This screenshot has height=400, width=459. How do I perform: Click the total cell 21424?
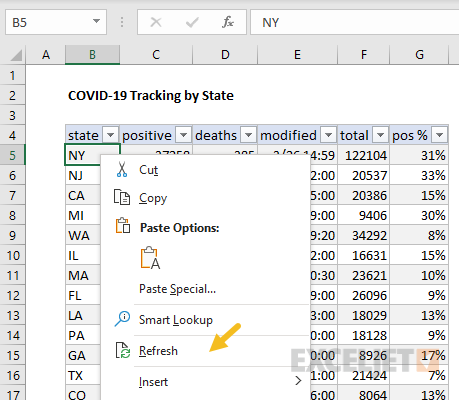[x=364, y=375]
